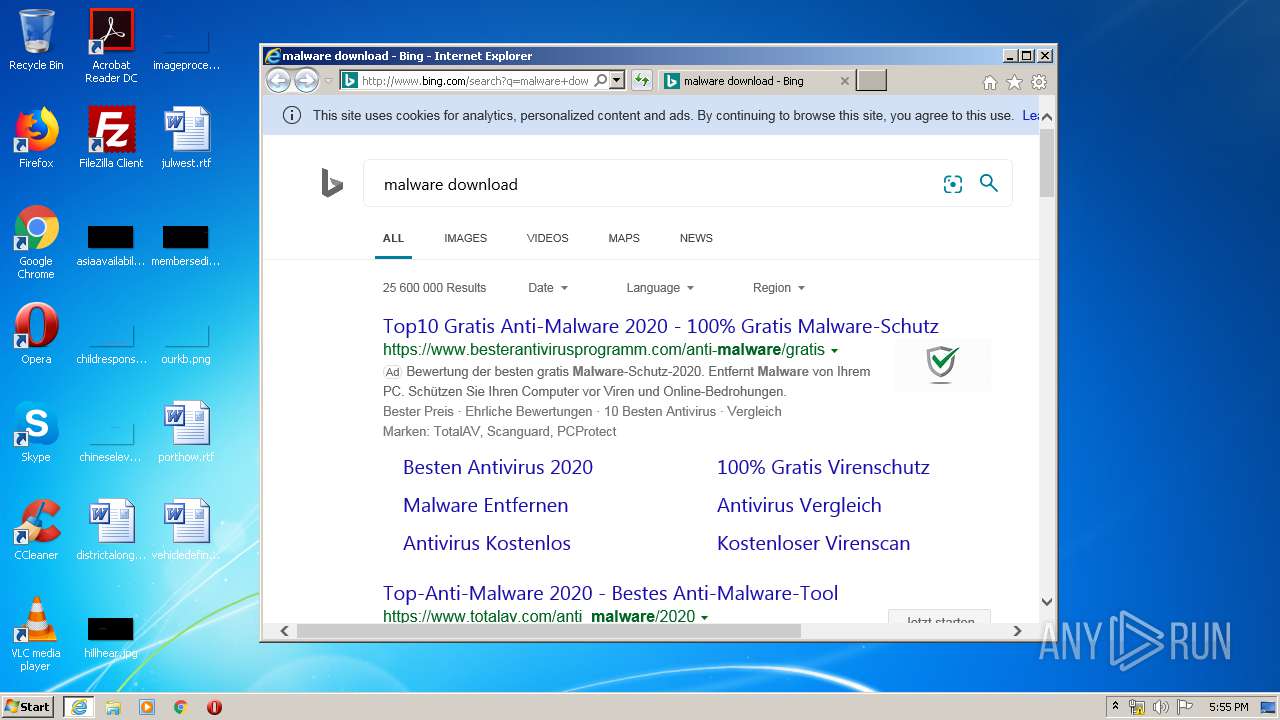Open Opera browser desktop shortcut
Image resolution: width=1280 pixels, height=720 pixels.
click(x=36, y=334)
